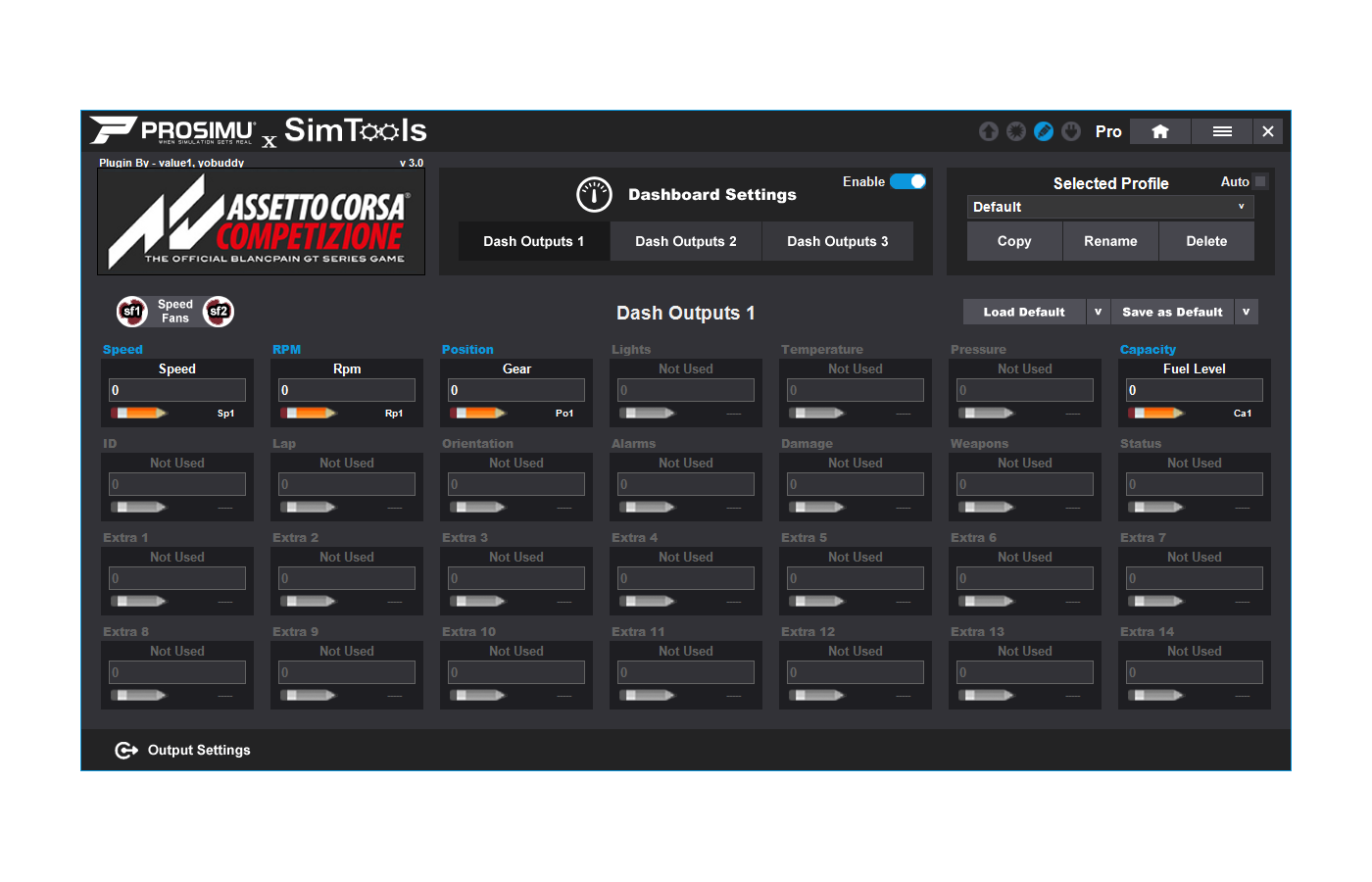Screen dimensions: 1372x882
Task: Click the Rpm value input field
Action: [347, 390]
